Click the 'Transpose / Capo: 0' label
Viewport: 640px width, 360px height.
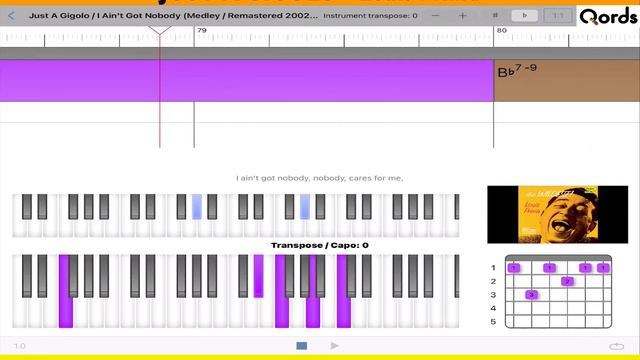tap(320, 245)
